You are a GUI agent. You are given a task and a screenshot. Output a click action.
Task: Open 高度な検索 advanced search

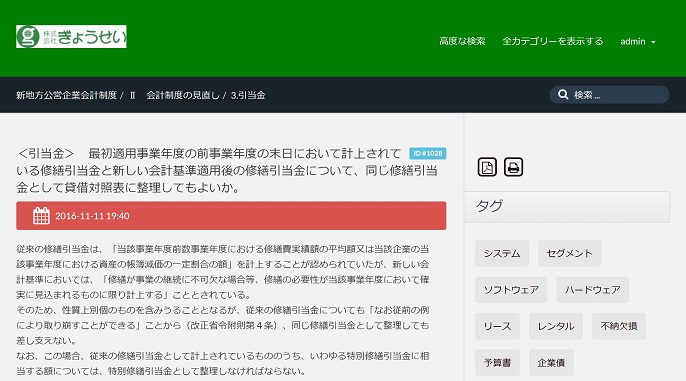coord(462,42)
